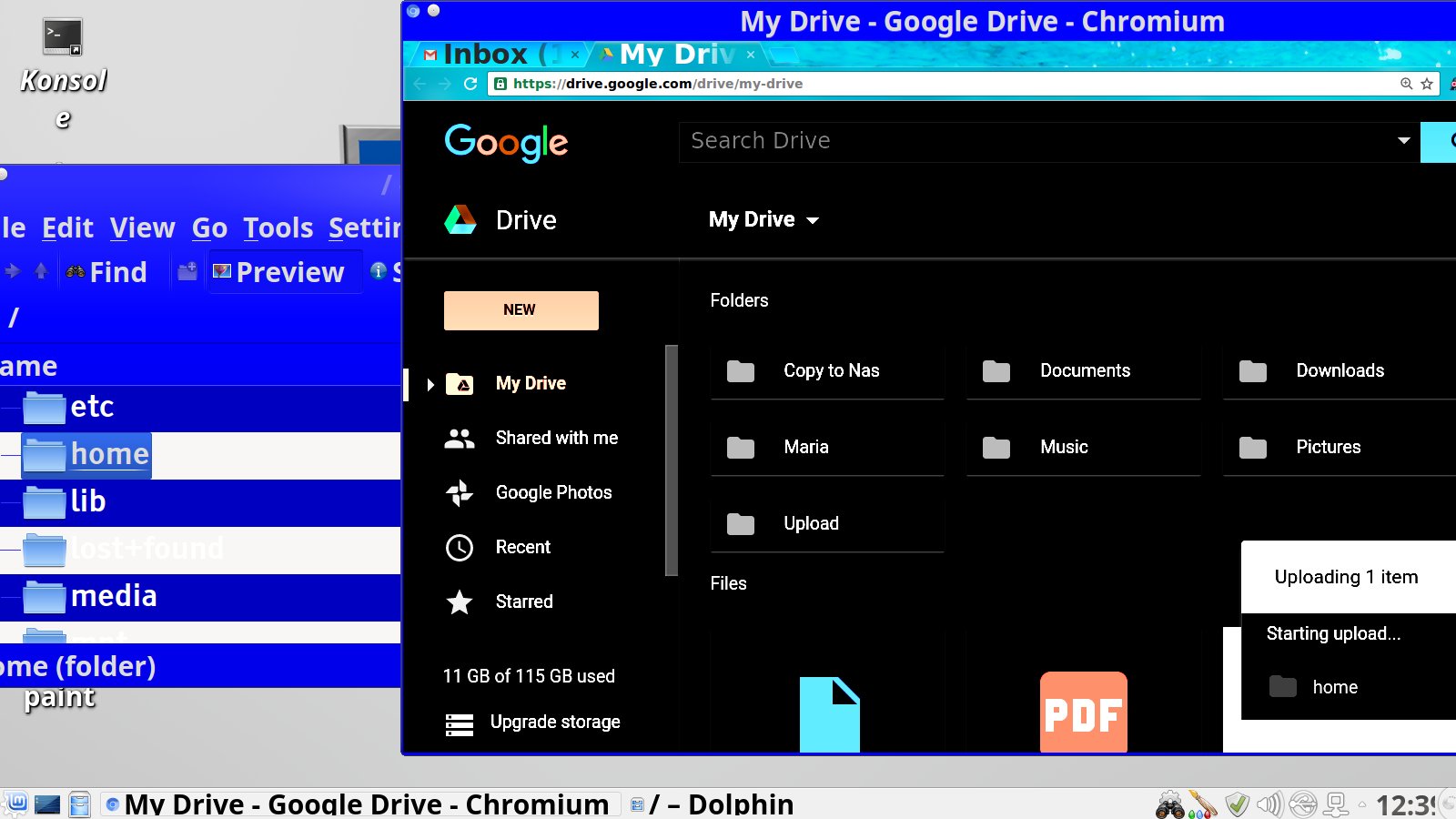Open Konsole desktop shortcut
The height and width of the screenshot is (819, 1456).
point(63,75)
